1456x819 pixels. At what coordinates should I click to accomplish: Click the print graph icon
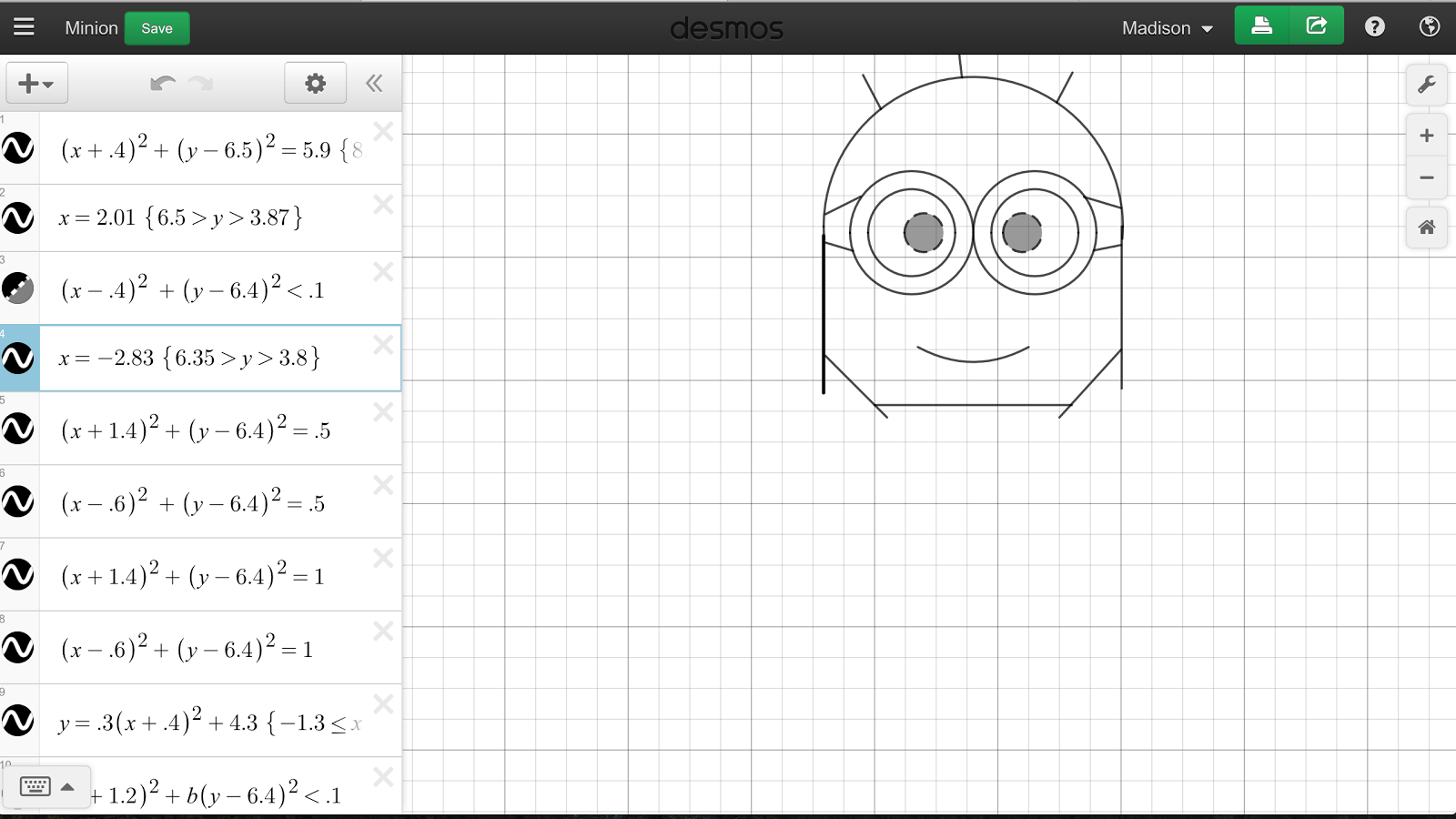click(x=1262, y=25)
